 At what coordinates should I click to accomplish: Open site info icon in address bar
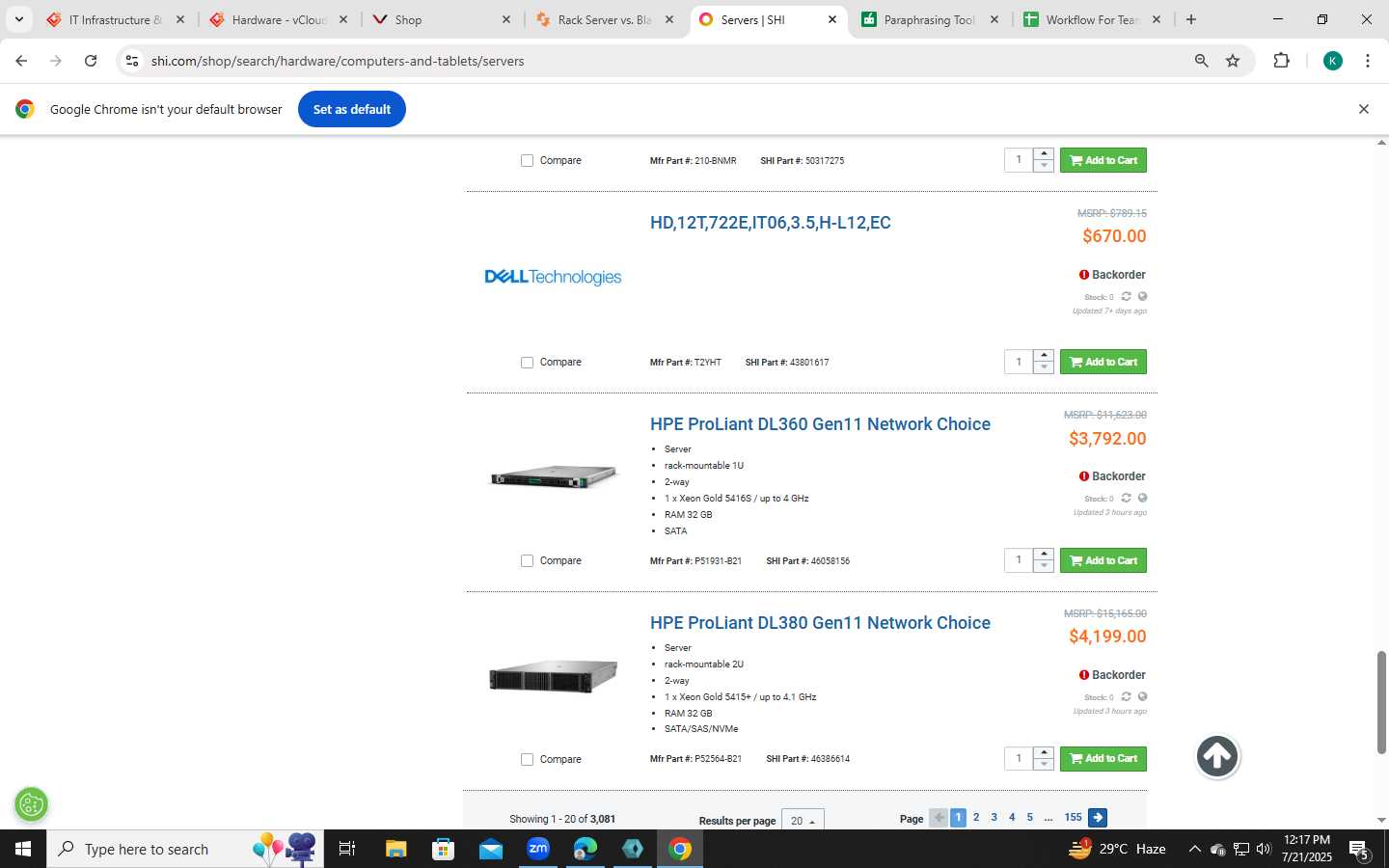click(x=132, y=61)
